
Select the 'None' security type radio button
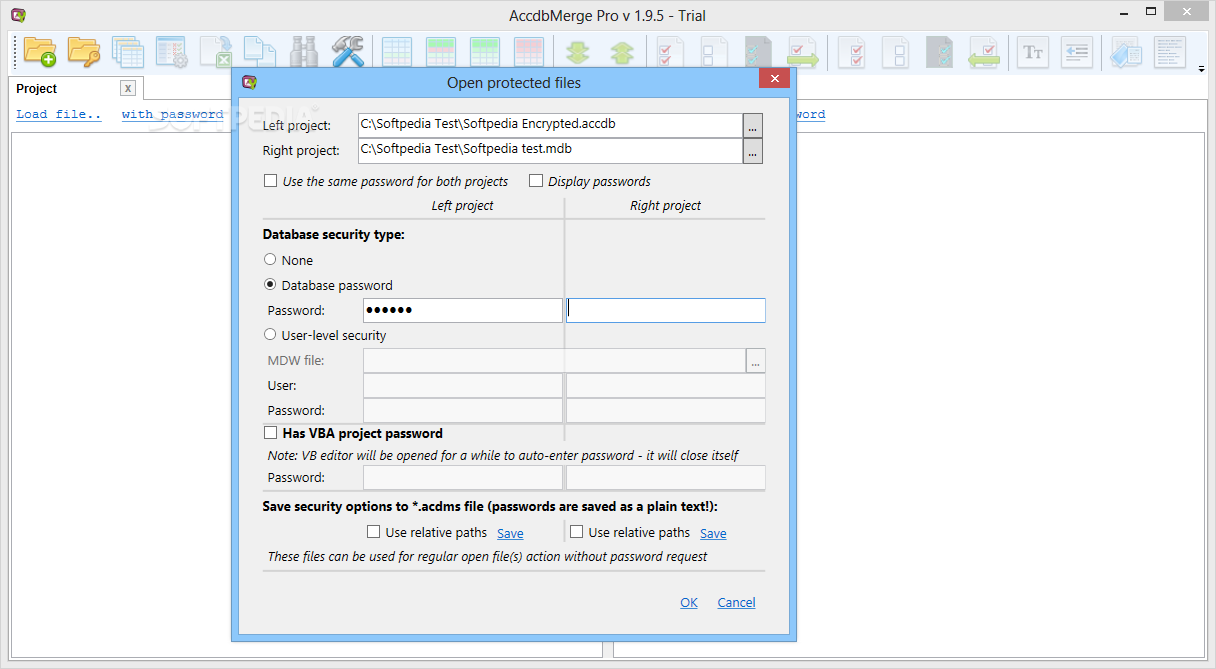(270, 260)
